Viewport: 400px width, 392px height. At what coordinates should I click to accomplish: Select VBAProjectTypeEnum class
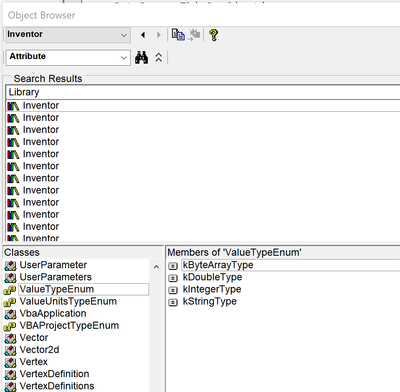click(x=69, y=325)
